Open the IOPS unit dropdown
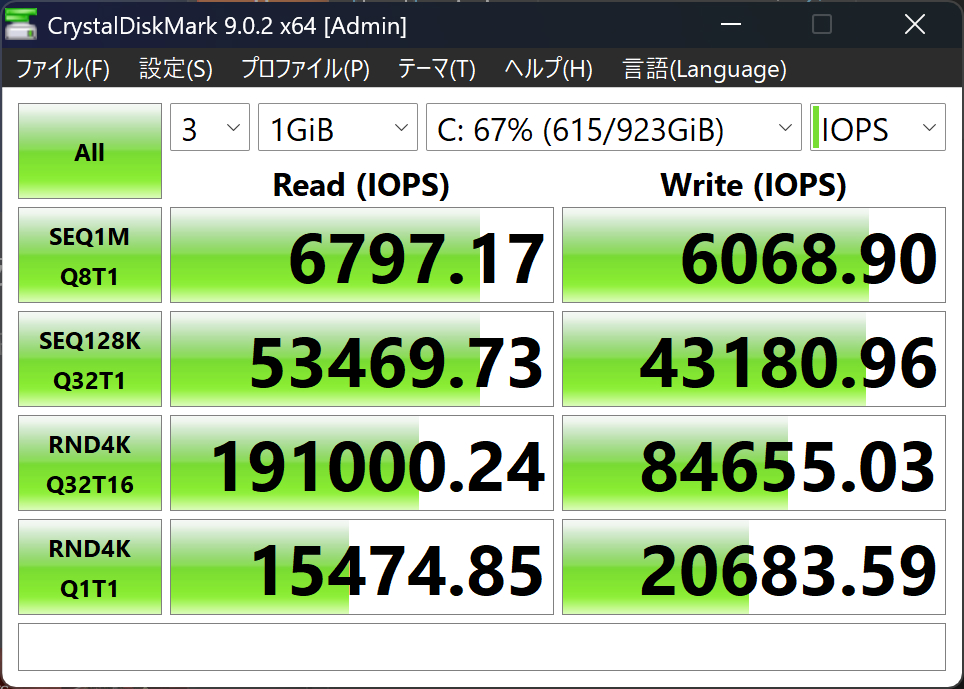Image resolution: width=964 pixels, height=689 pixels. pyautogui.click(x=878, y=127)
